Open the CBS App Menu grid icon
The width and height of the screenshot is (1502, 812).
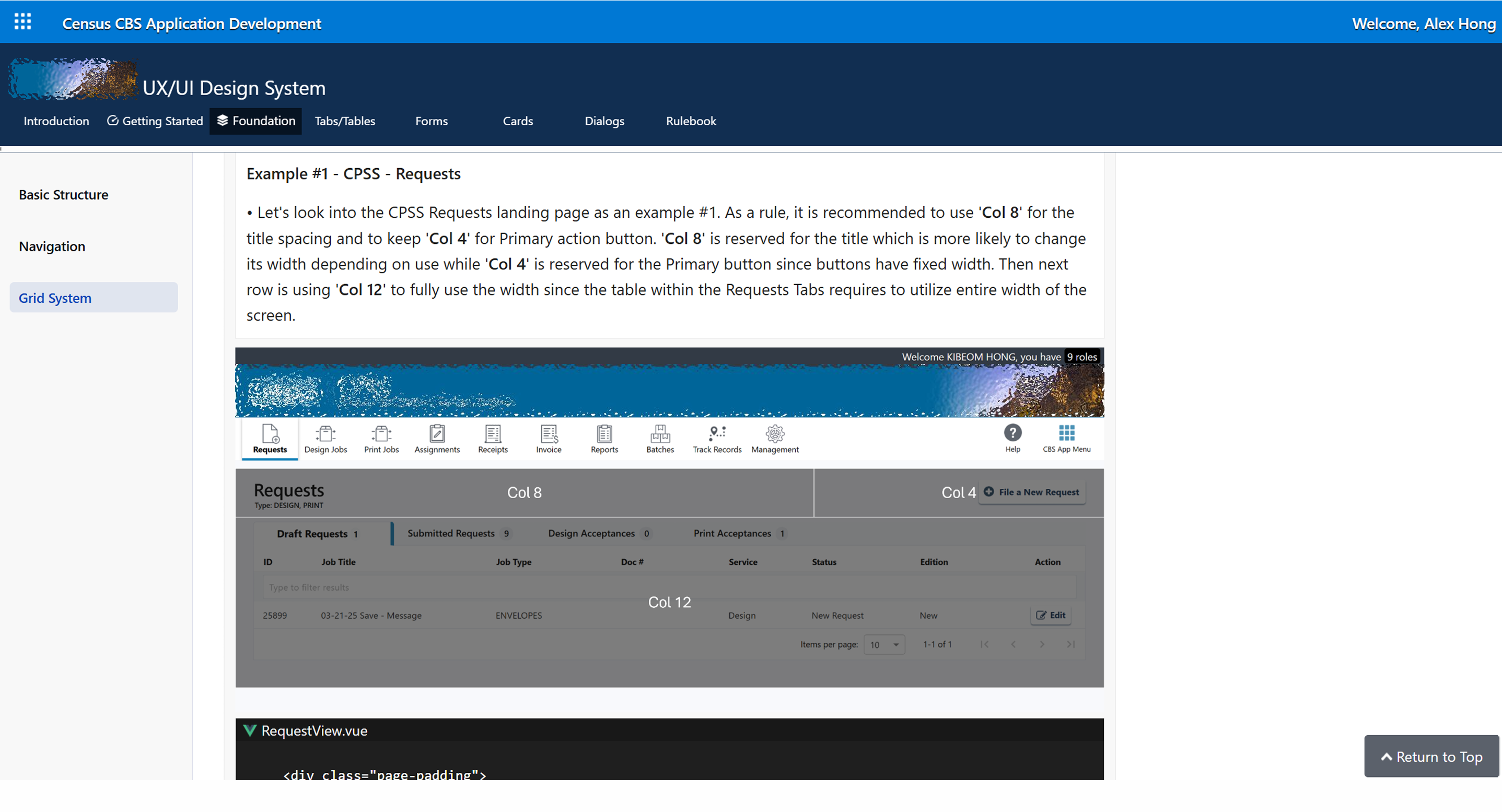pyautogui.click(x=1066, y=432)
